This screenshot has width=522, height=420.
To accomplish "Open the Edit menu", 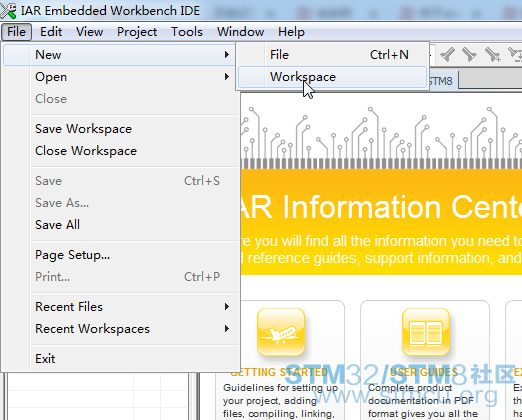I will pyautogui.click(x=51, y=32).
